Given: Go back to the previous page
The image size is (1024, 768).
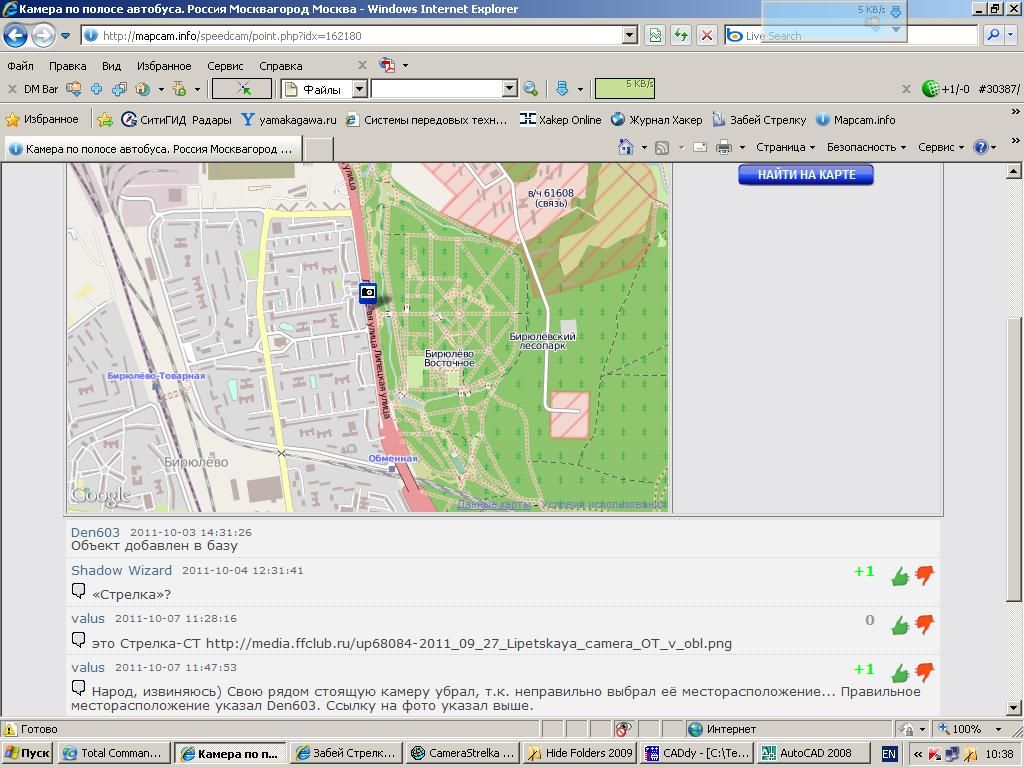Looking at the screenshot, I should click(16, 35).
